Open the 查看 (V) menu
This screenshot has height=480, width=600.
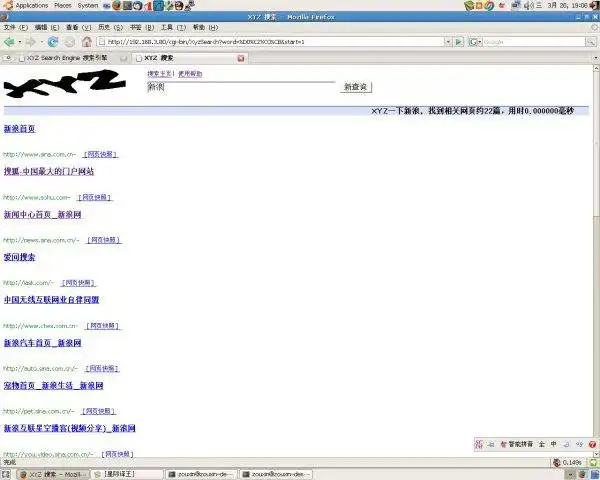[x=78, y=28]
